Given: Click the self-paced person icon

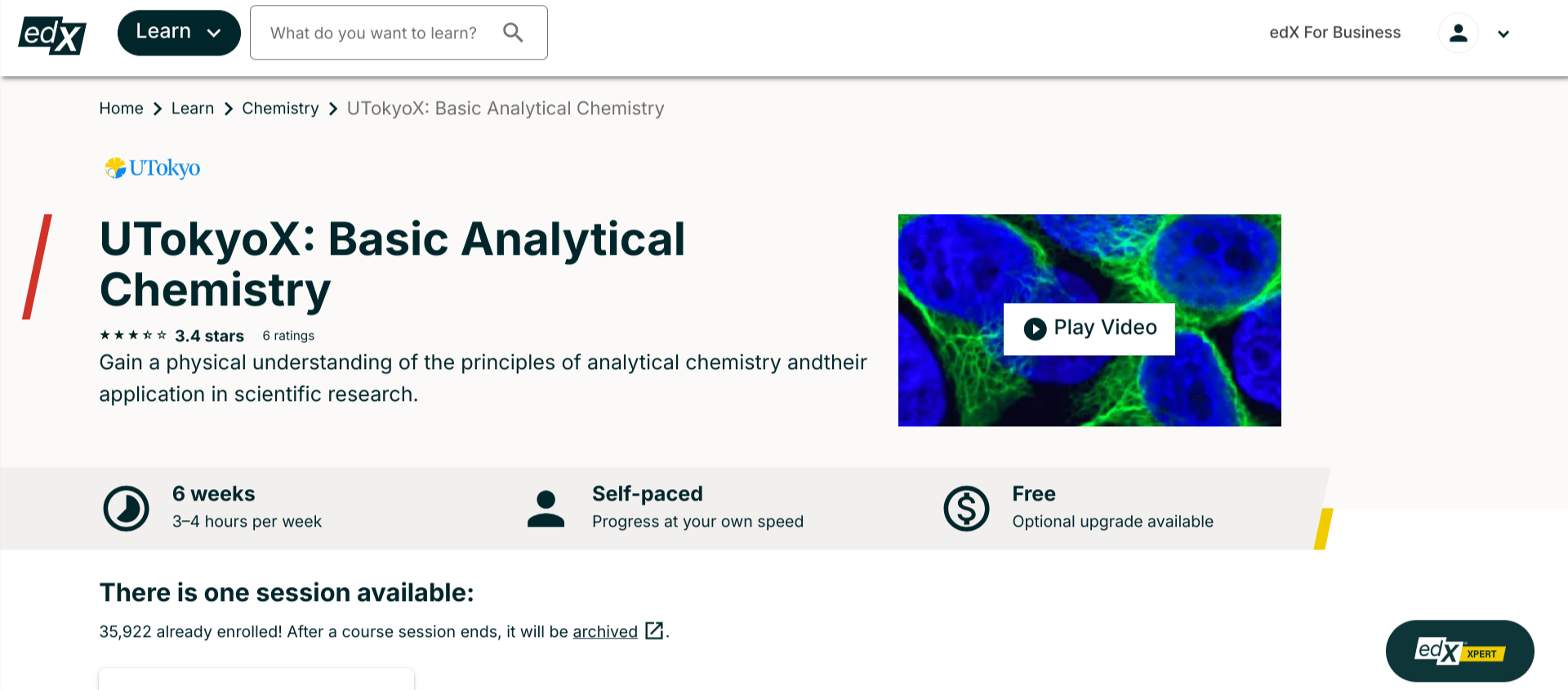Looking at the screenshot, I should point(546,506).
